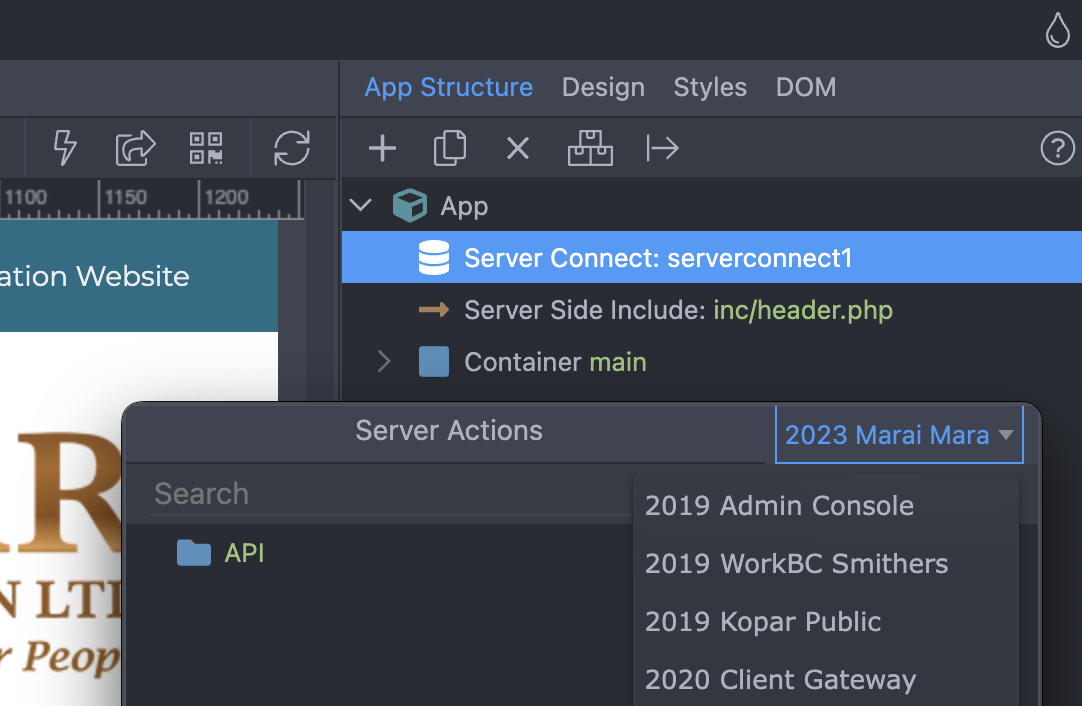The image size is (1082, 706).
Task: Click the share export arrow icon
Action: click(x=135, y=148)
